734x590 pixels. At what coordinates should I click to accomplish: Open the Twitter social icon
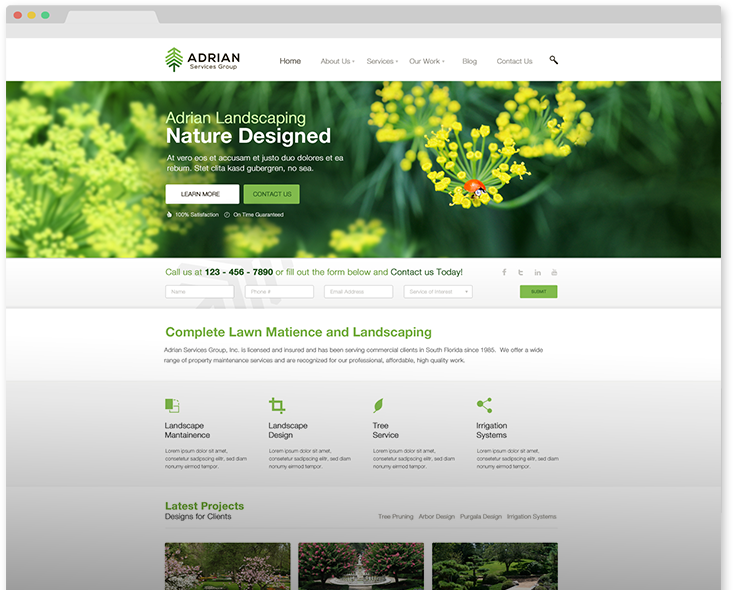coord(521,272)
